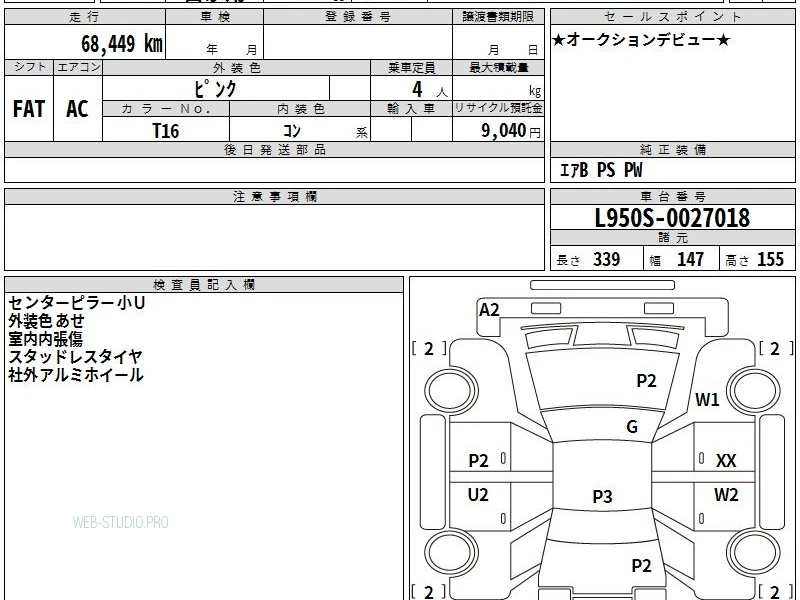Select the chassis number L950S-0027018
The height and width of the screenshot is (600, 800).
pos(672,218)
